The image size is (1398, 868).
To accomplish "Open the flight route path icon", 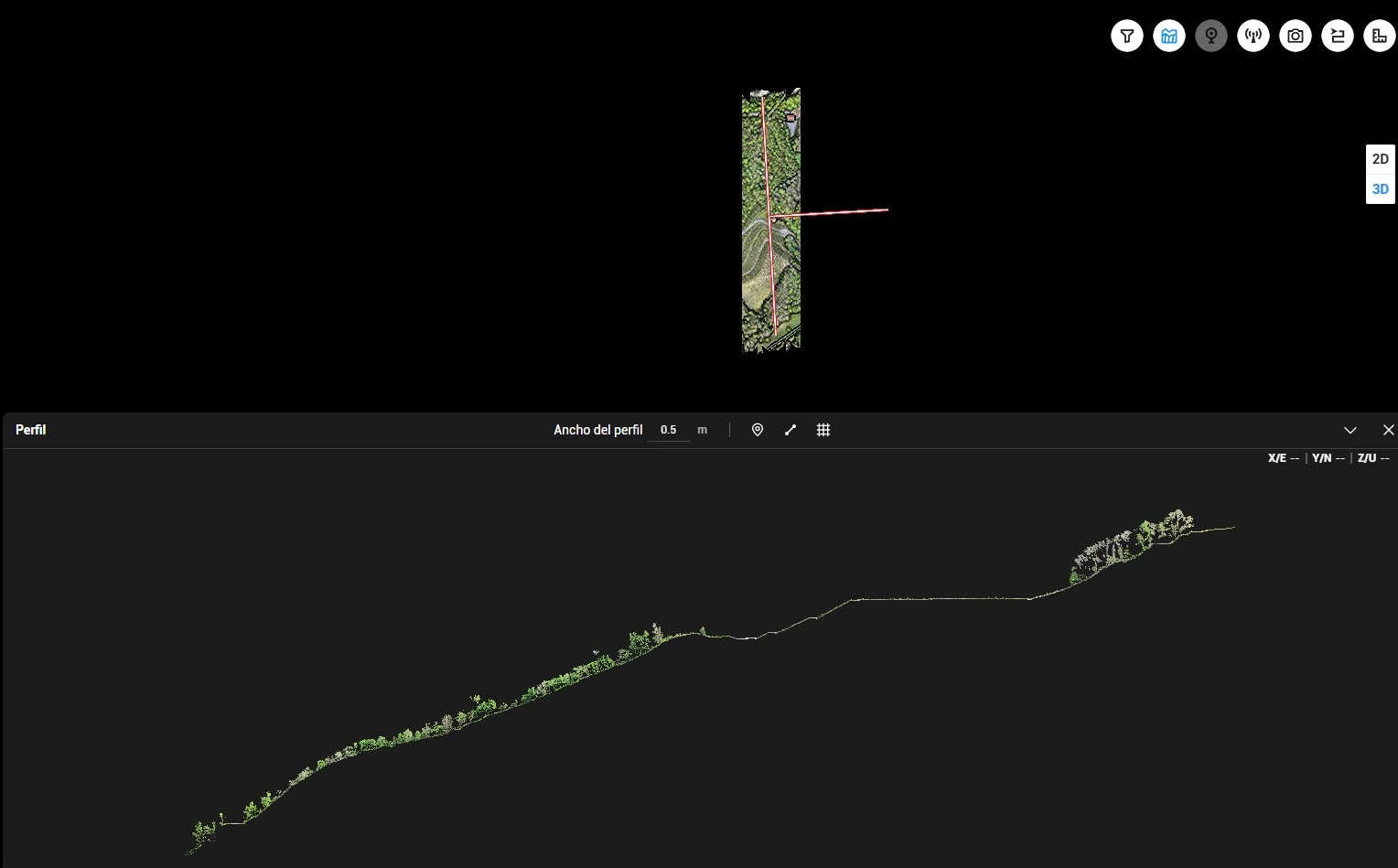I will point(1338,36).
